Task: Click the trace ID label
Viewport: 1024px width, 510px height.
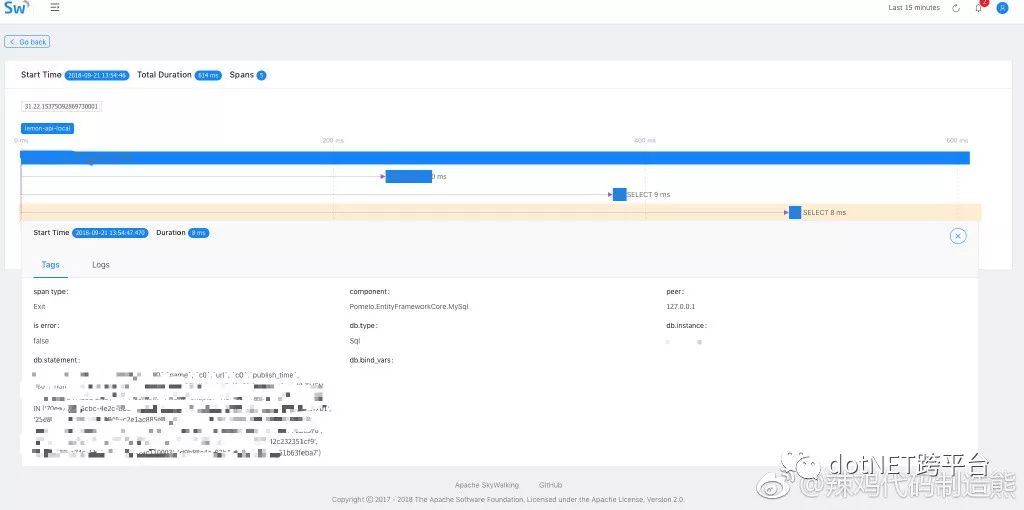Action: click(61, 106)
